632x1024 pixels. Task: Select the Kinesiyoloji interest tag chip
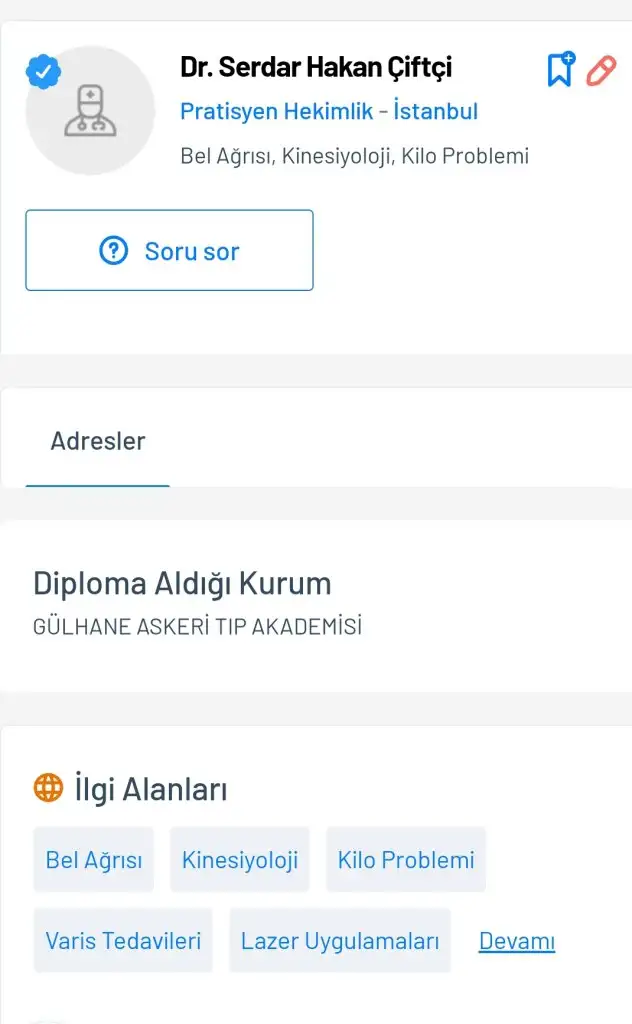240,859
